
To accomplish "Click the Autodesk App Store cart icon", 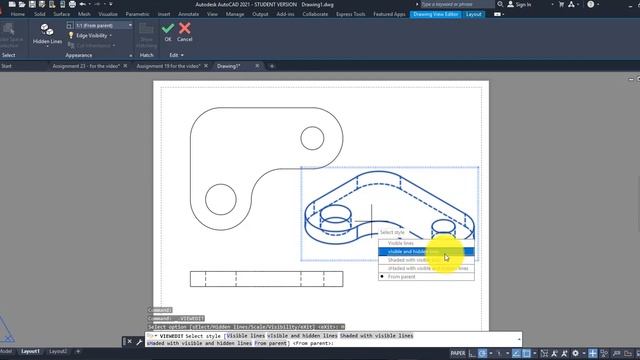I will click(561, 4).
